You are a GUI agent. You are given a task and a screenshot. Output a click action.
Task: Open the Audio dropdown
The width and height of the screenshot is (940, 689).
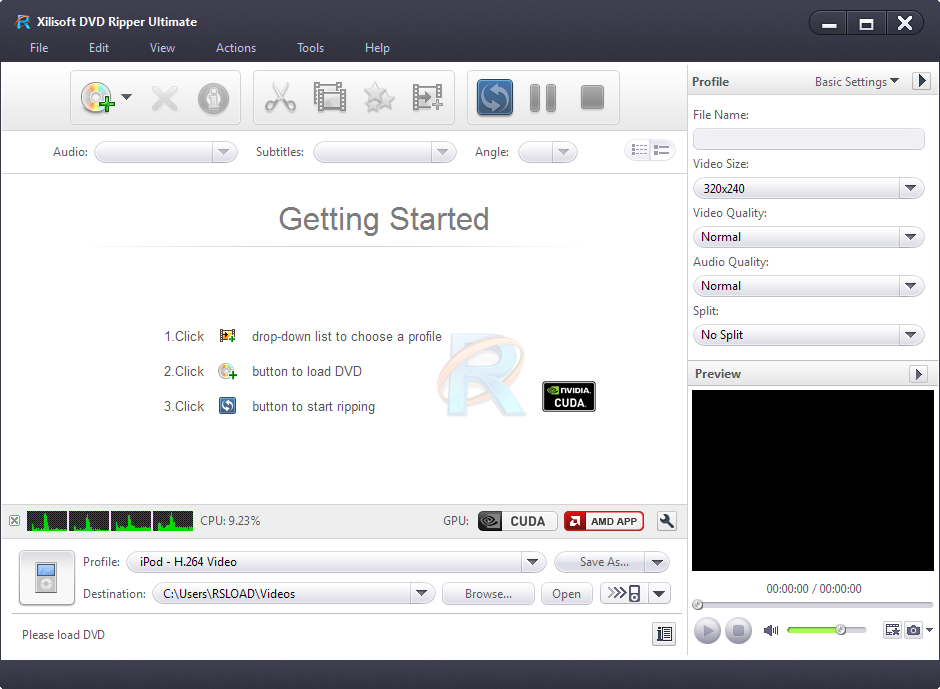pyautogui.click(x=166, y=152)
